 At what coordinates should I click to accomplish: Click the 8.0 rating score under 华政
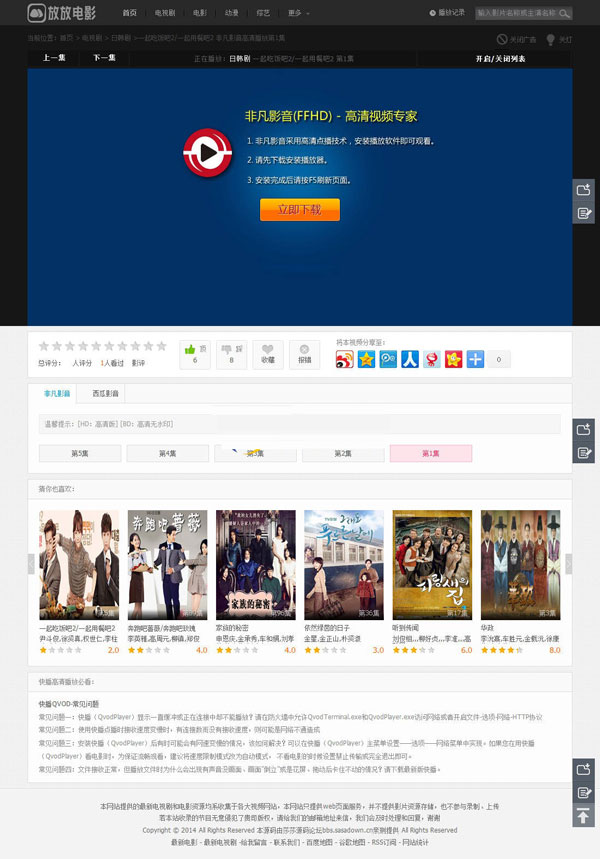point(555,650)
